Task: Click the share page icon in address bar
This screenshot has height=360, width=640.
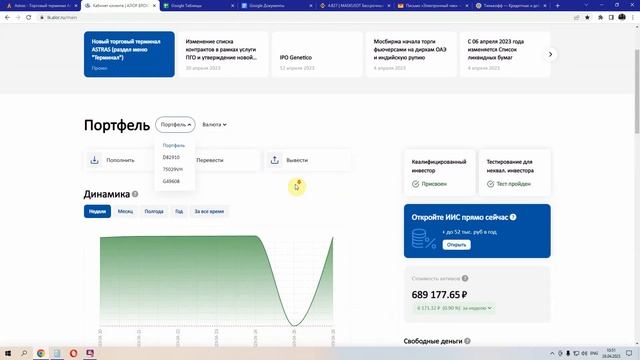Action: (576, 18)
